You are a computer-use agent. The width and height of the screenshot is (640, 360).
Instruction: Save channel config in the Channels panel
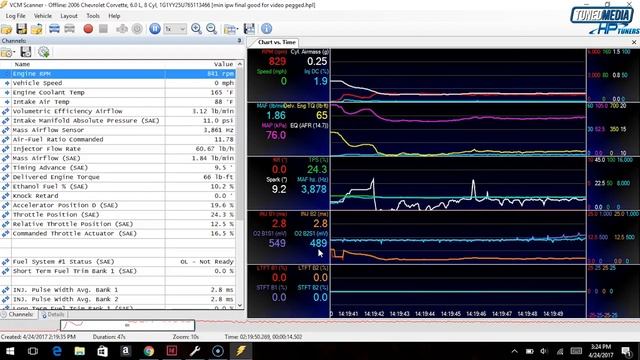point(26,52)
